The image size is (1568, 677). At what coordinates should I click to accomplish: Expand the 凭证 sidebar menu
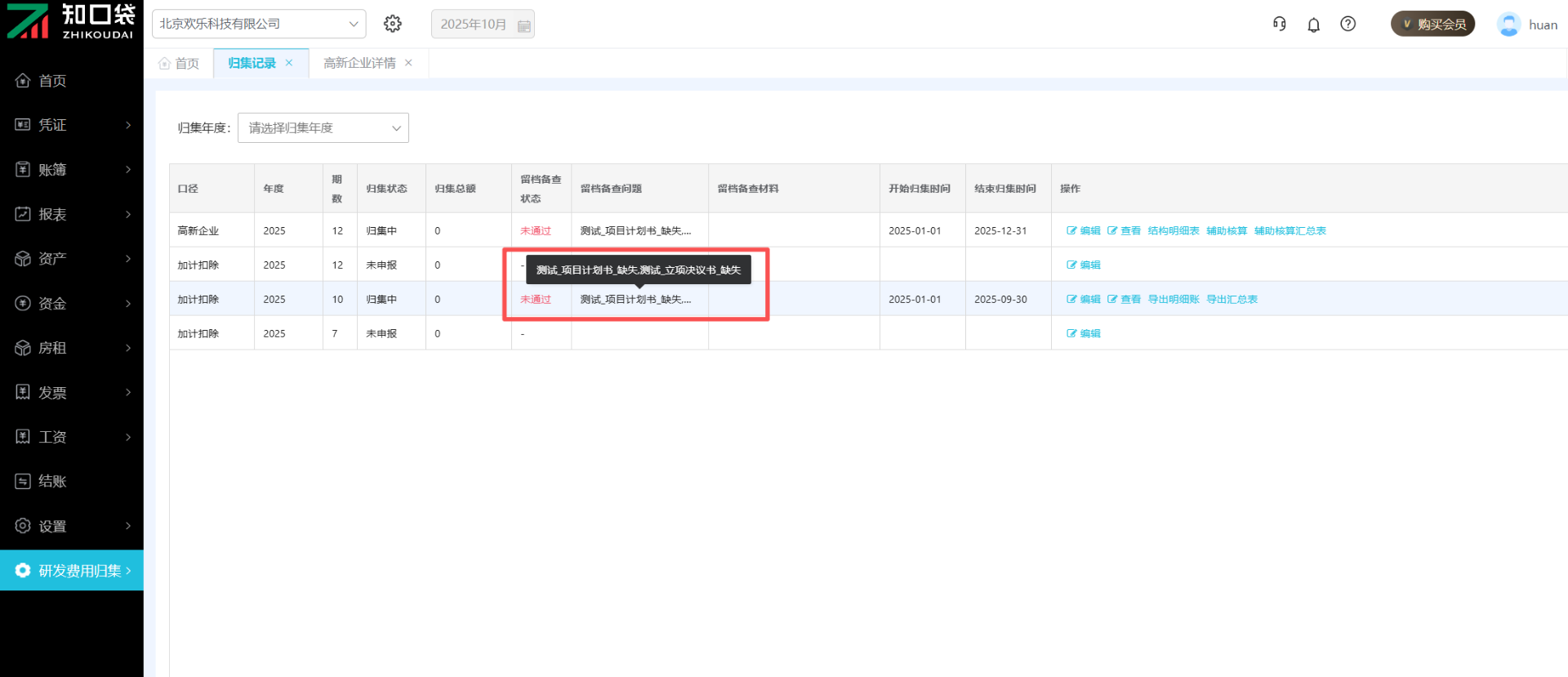tap(72, 125)
